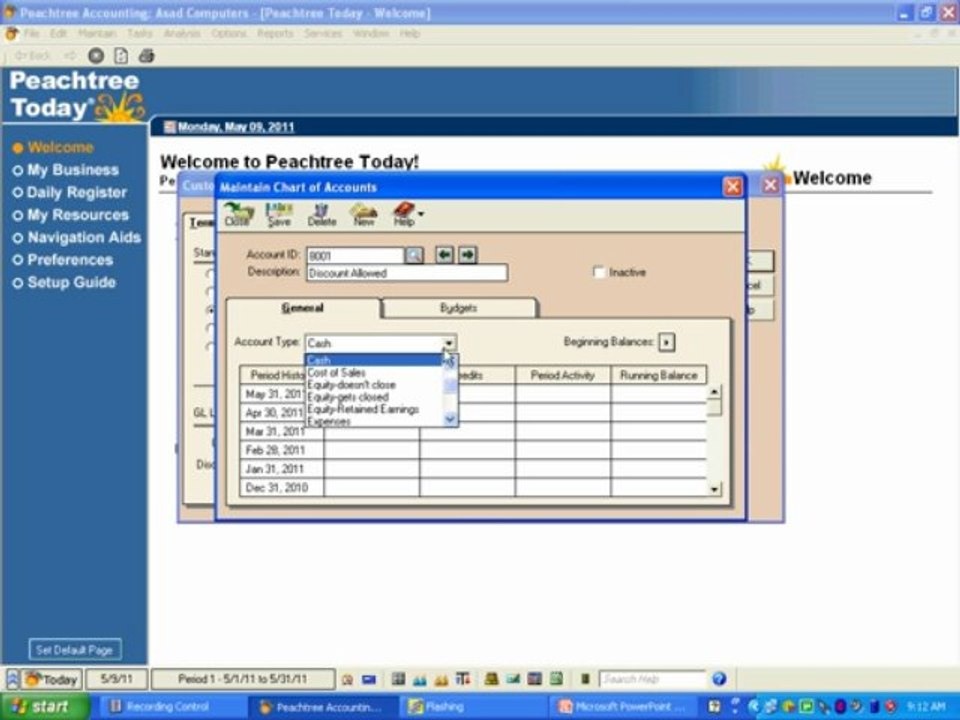This screenshot has width=960, height=720.
Task: Open the Services menu
Action: (323, 33)
